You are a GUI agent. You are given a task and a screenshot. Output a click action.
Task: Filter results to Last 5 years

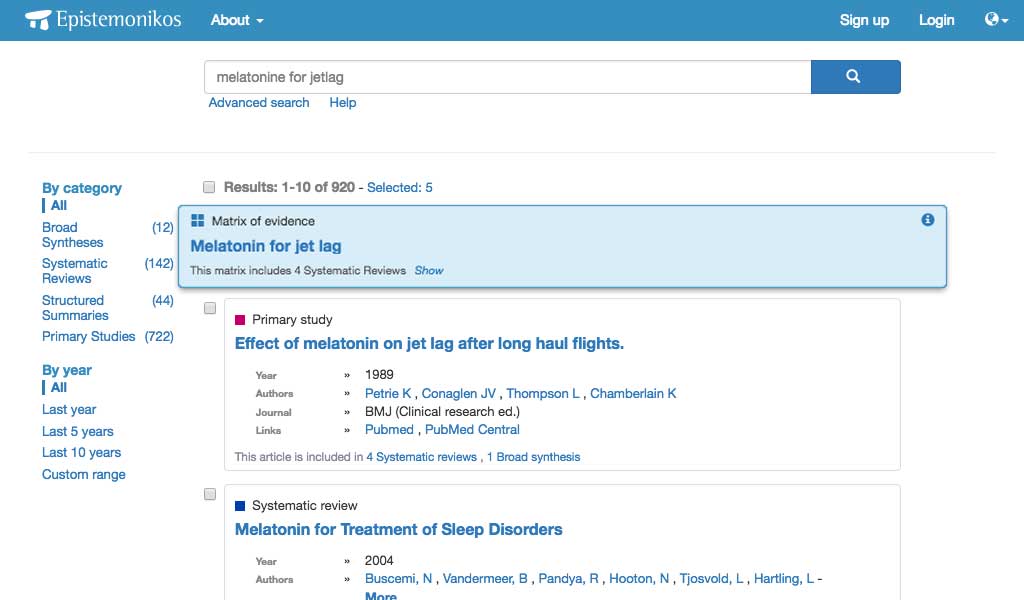[78, 431]
